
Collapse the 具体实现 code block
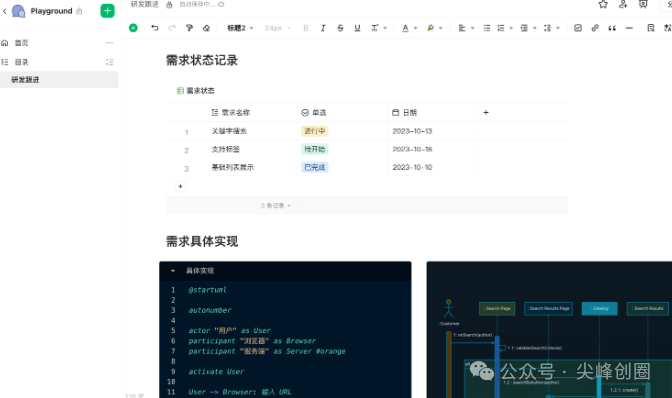click(x=173, y=271)
